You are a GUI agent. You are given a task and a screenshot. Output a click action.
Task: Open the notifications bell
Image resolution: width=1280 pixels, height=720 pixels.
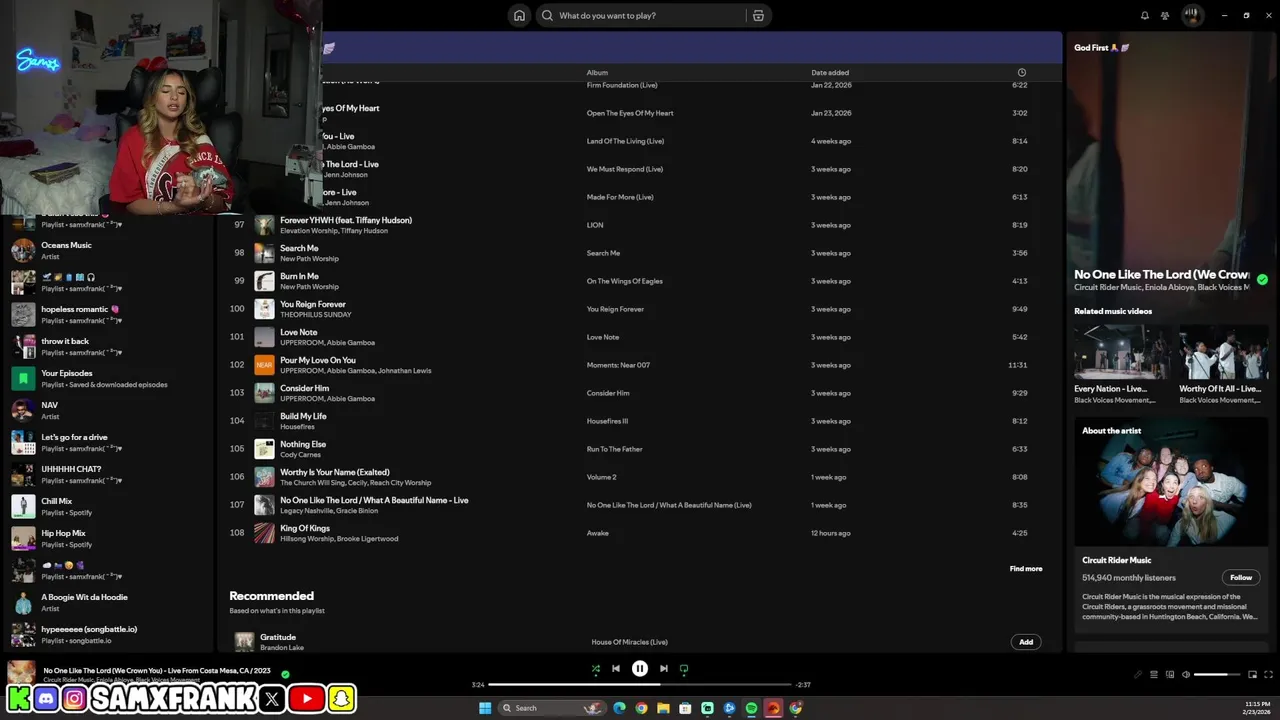coord(1145,15)
